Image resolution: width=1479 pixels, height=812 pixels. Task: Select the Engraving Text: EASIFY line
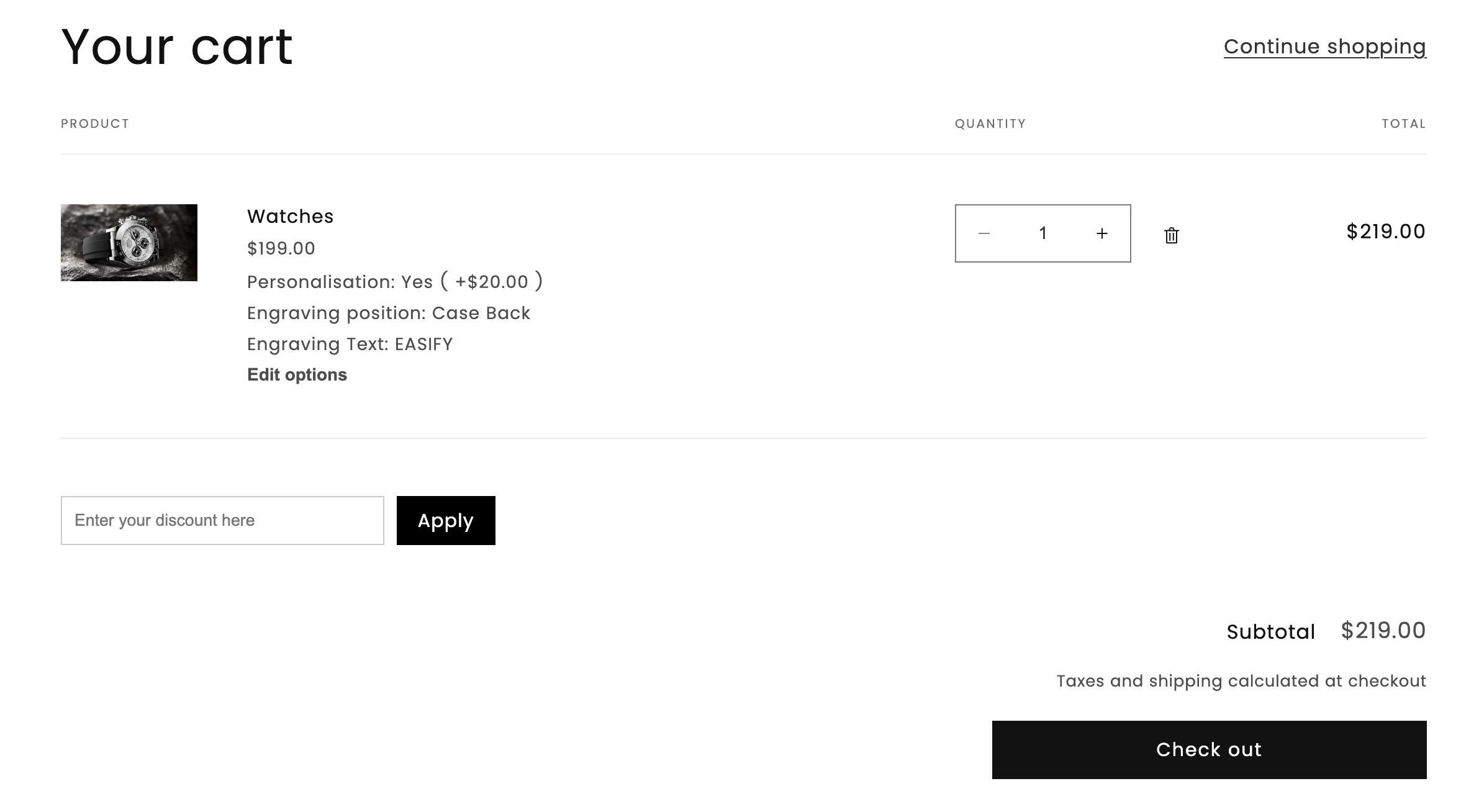[x=350, y=344]
